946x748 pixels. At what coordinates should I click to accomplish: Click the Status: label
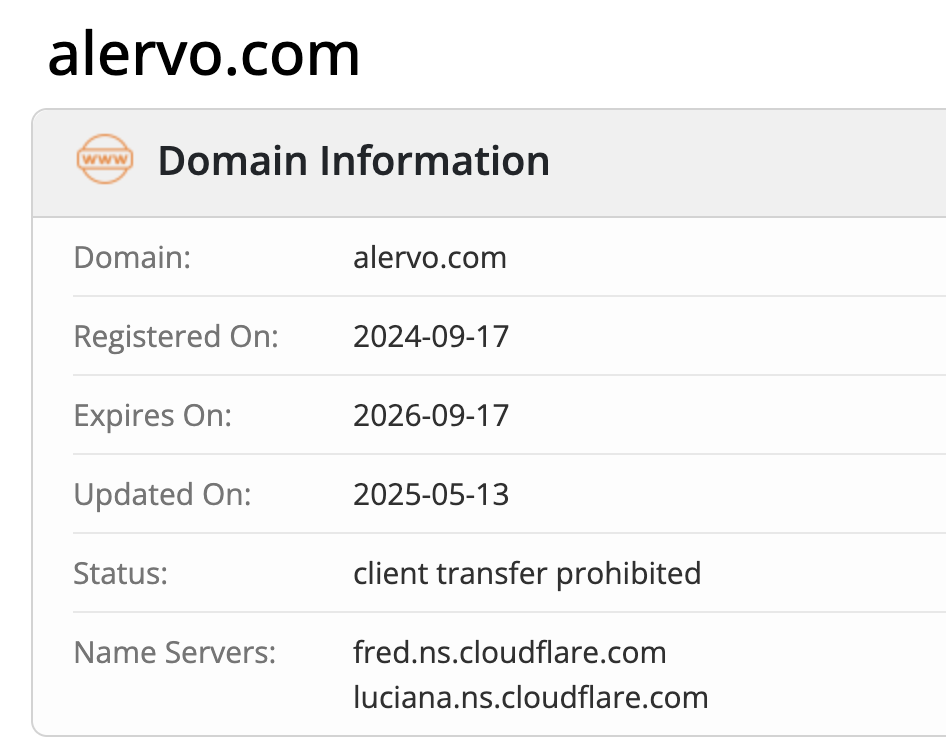121,574
